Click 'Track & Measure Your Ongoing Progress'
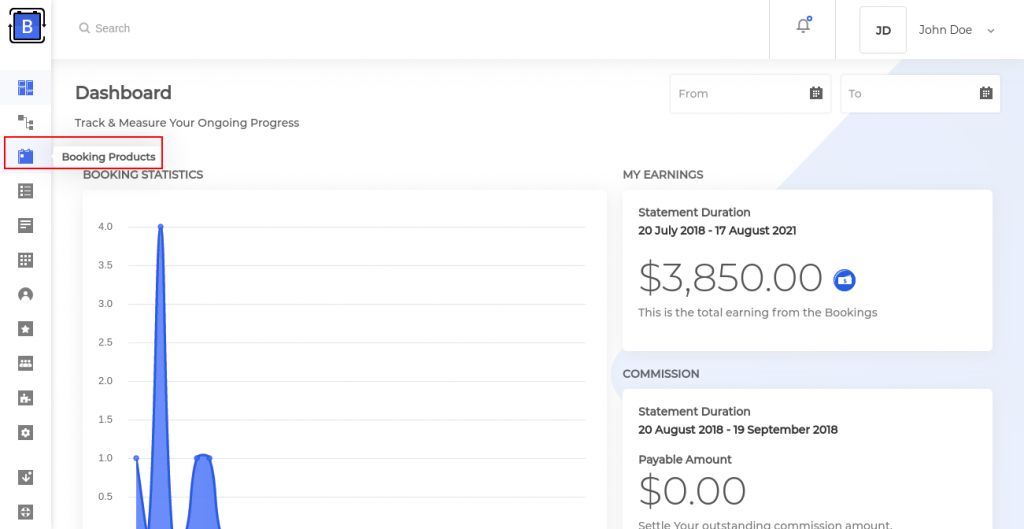The image size is (1024, 529). tap(187, 123)
